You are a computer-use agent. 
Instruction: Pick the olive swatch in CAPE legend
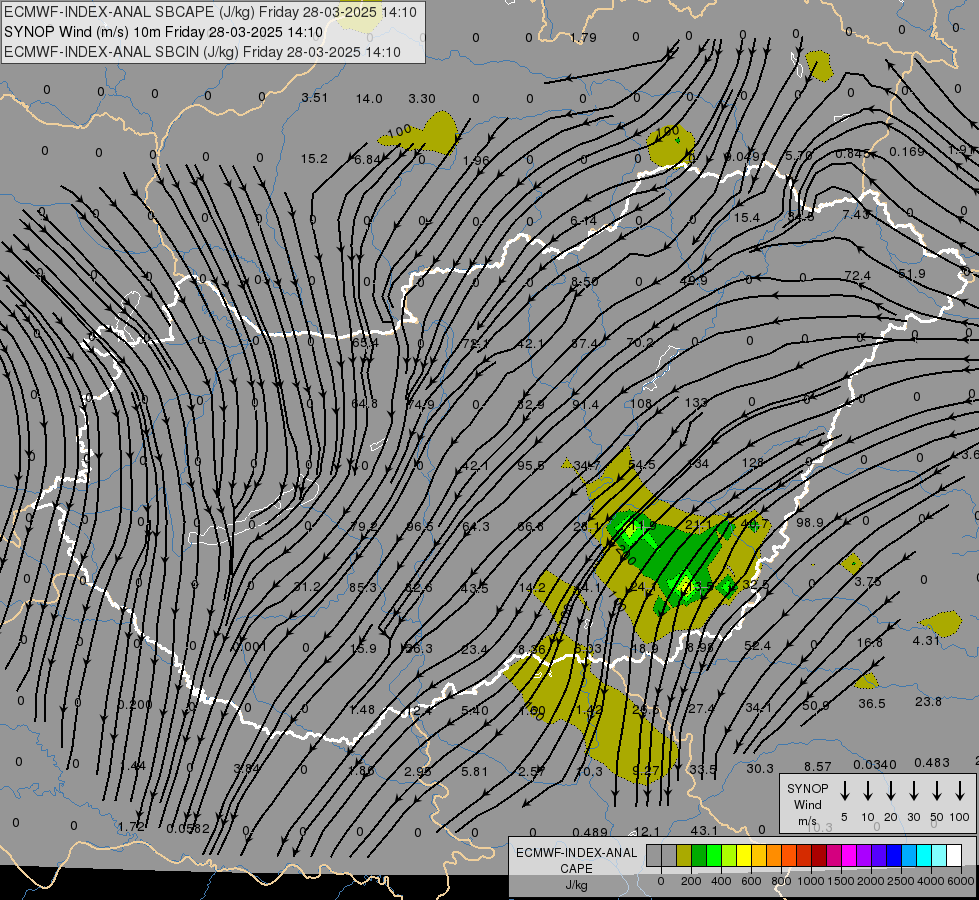(684, 855)
